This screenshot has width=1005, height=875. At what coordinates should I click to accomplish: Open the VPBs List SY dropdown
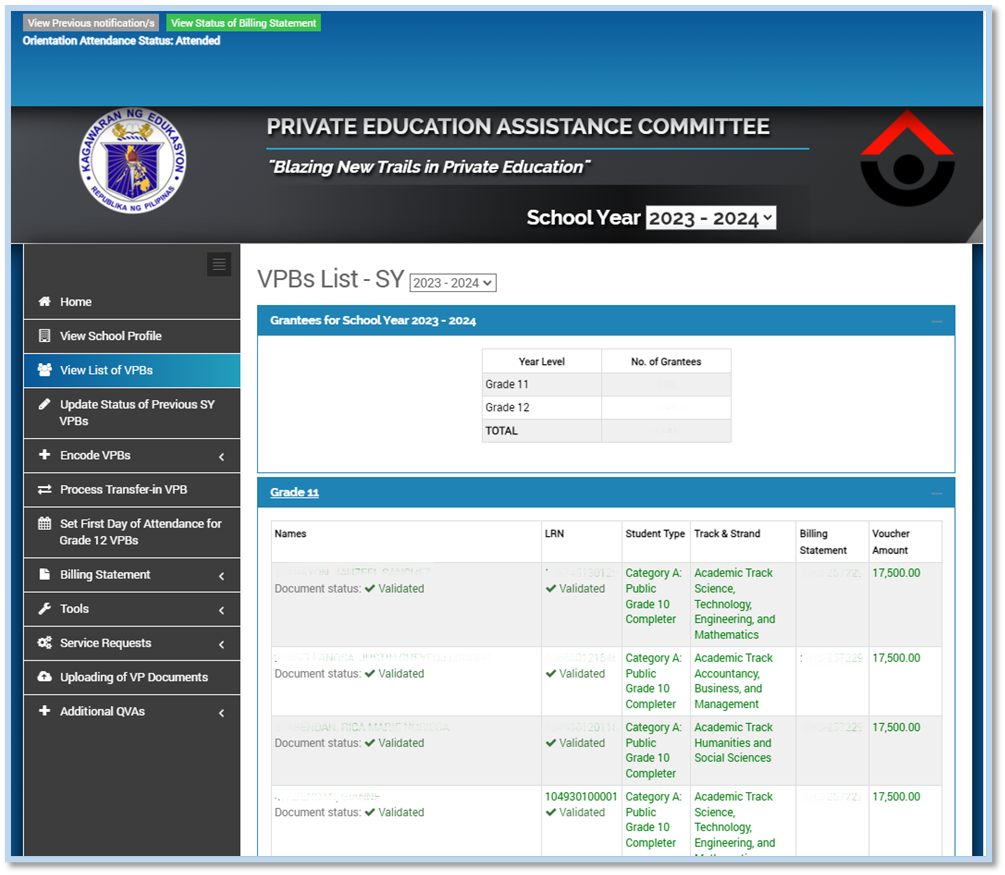pyautogui.click(x=453, y=283)
